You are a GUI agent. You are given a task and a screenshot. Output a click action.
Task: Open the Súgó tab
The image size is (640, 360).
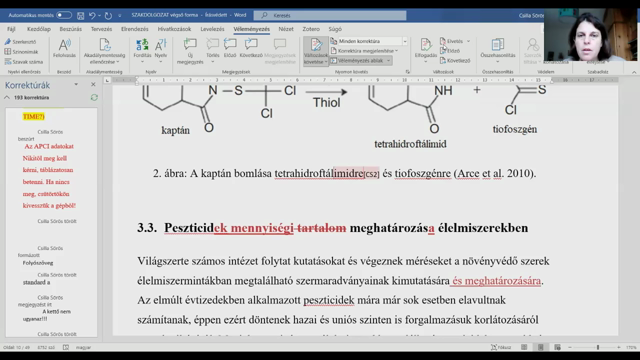click(x=335, y=29)
